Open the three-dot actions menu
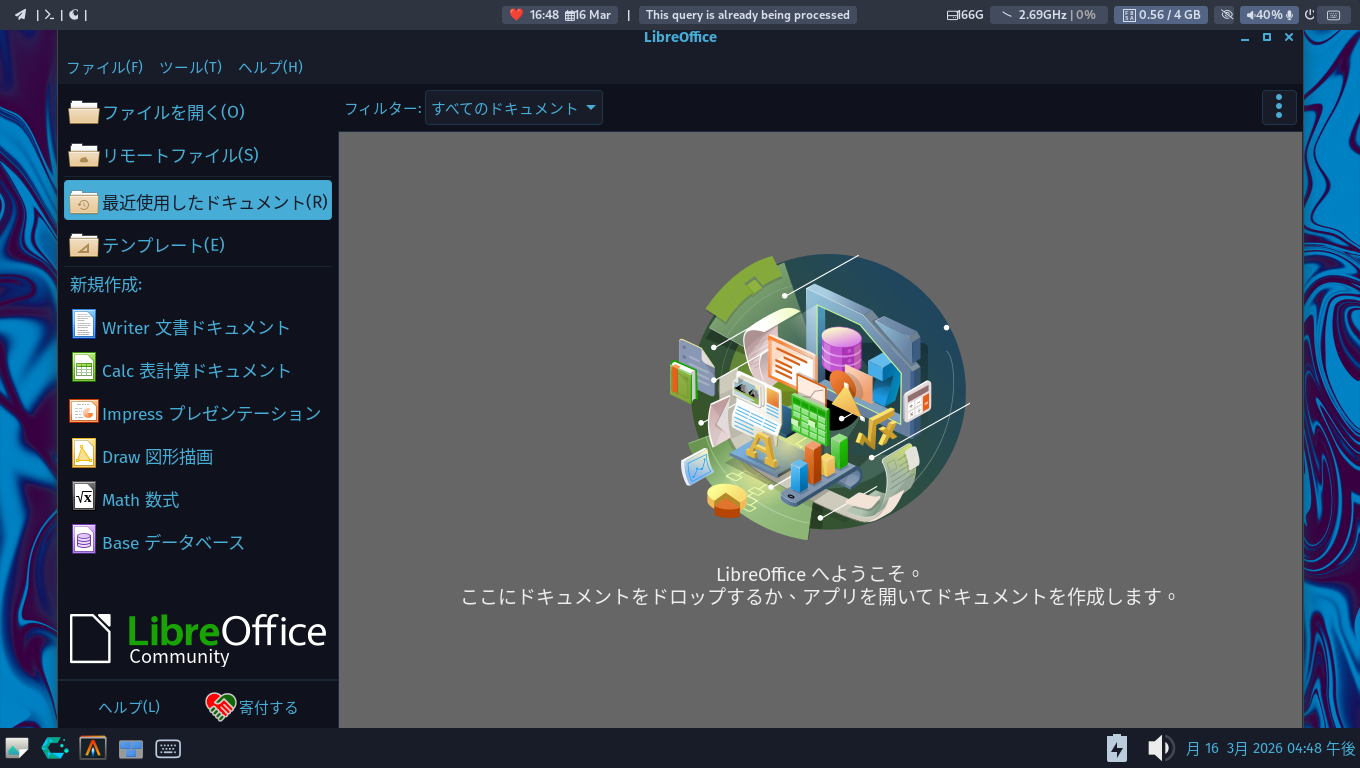 point(1279,107)
